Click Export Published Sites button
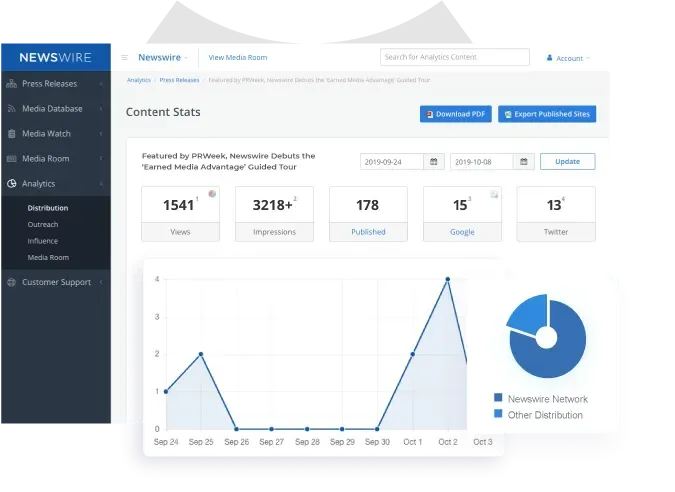 [547, 114]
